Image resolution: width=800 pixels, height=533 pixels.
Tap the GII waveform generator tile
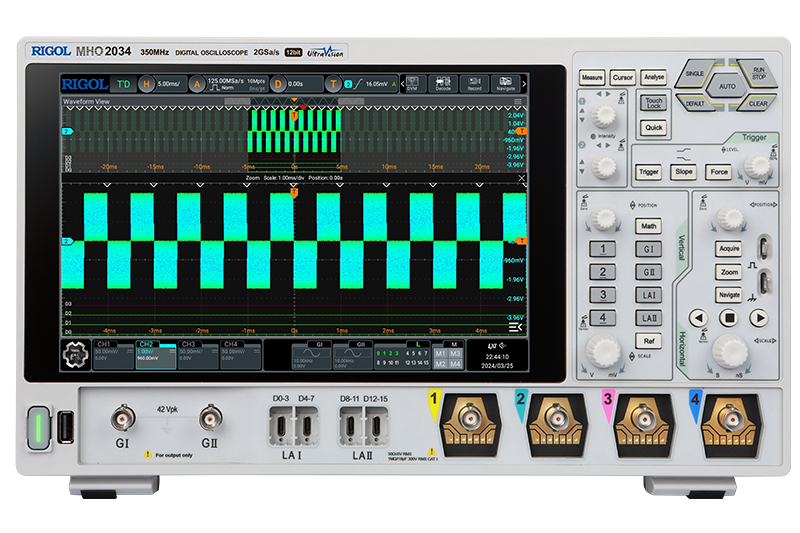pyautogui.click(x=352, y=356)
